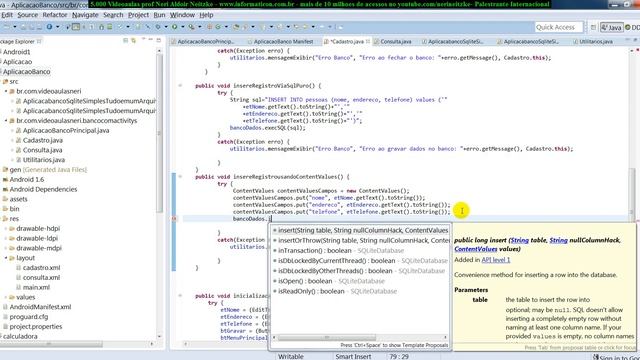Click the AndroidManifest.xml file icon
640x360 pixels.
pyautogui.click(x=5, y=307)
